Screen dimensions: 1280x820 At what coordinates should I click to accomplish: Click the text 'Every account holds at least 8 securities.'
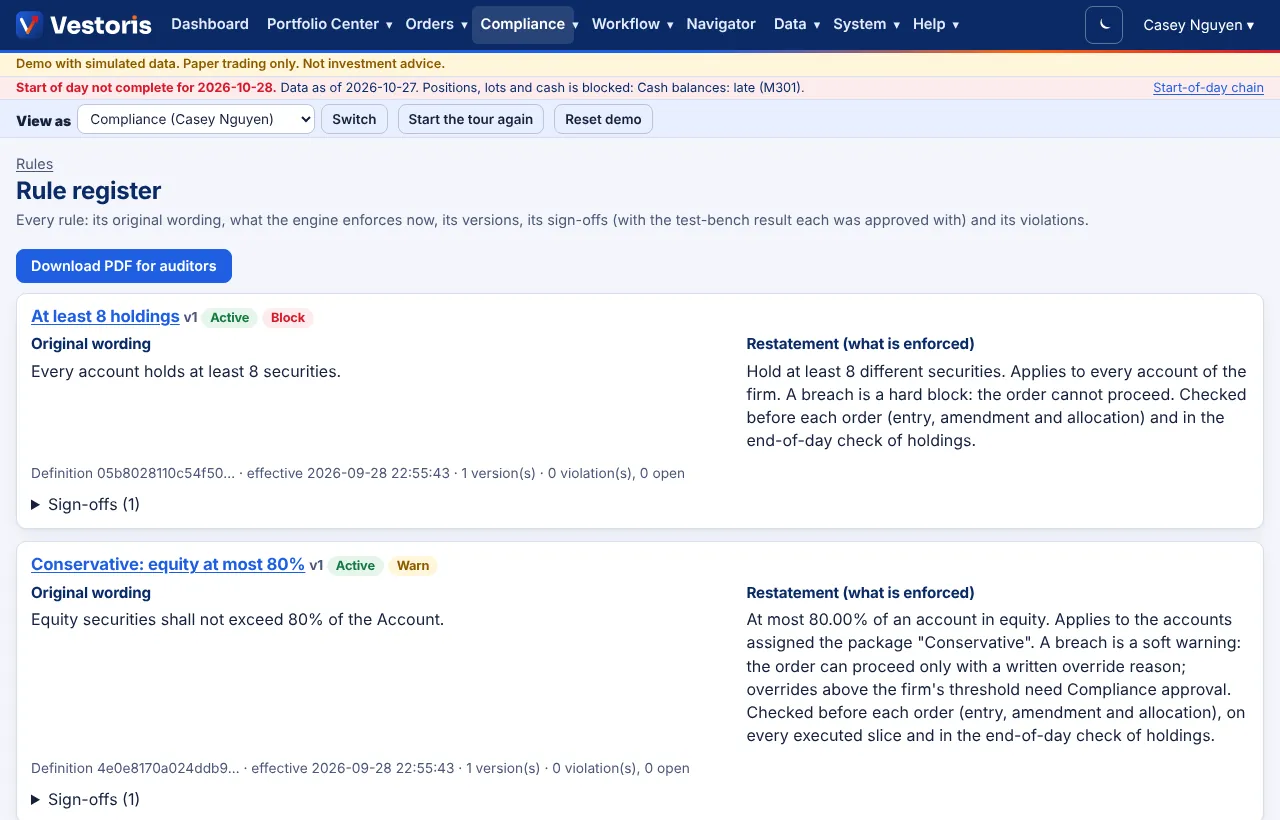coord(186,372)
